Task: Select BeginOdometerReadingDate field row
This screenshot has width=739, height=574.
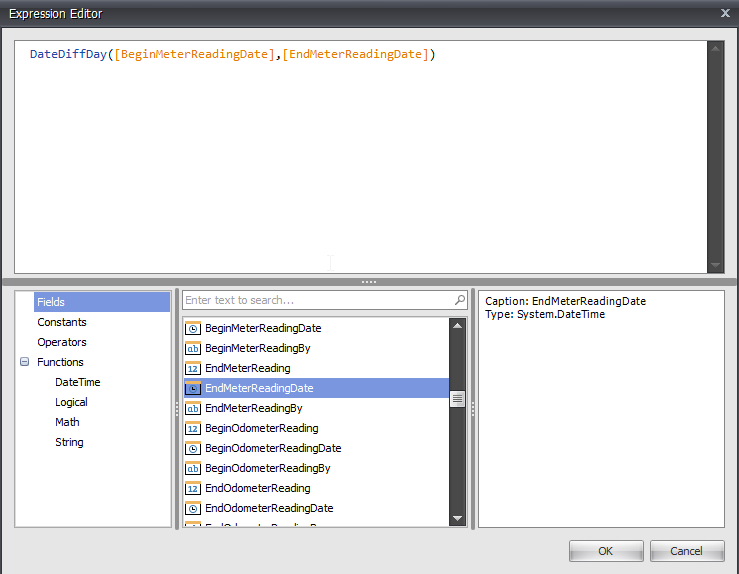Action: coord(316,449)
